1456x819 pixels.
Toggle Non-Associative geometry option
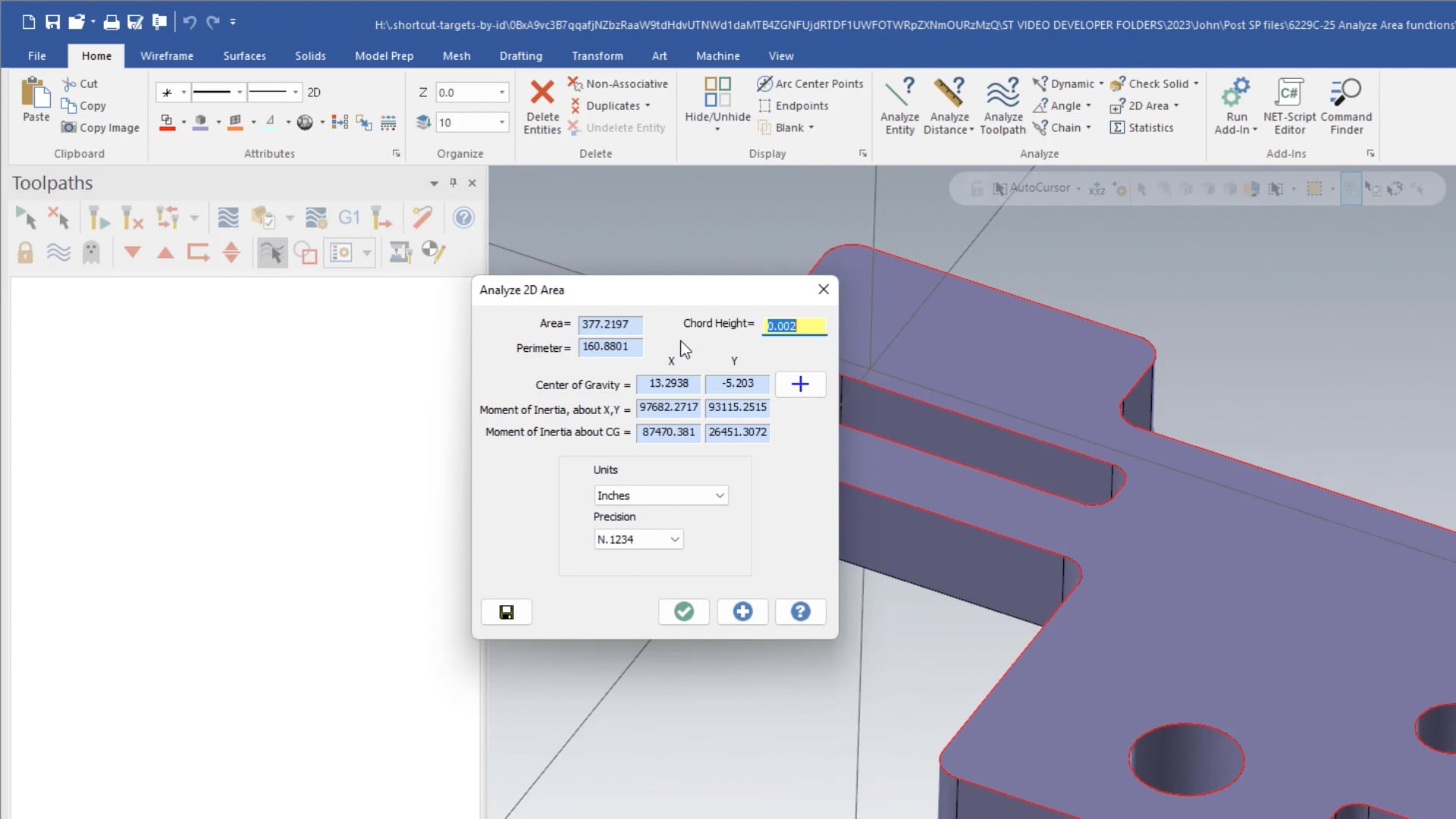coord(619,83)
